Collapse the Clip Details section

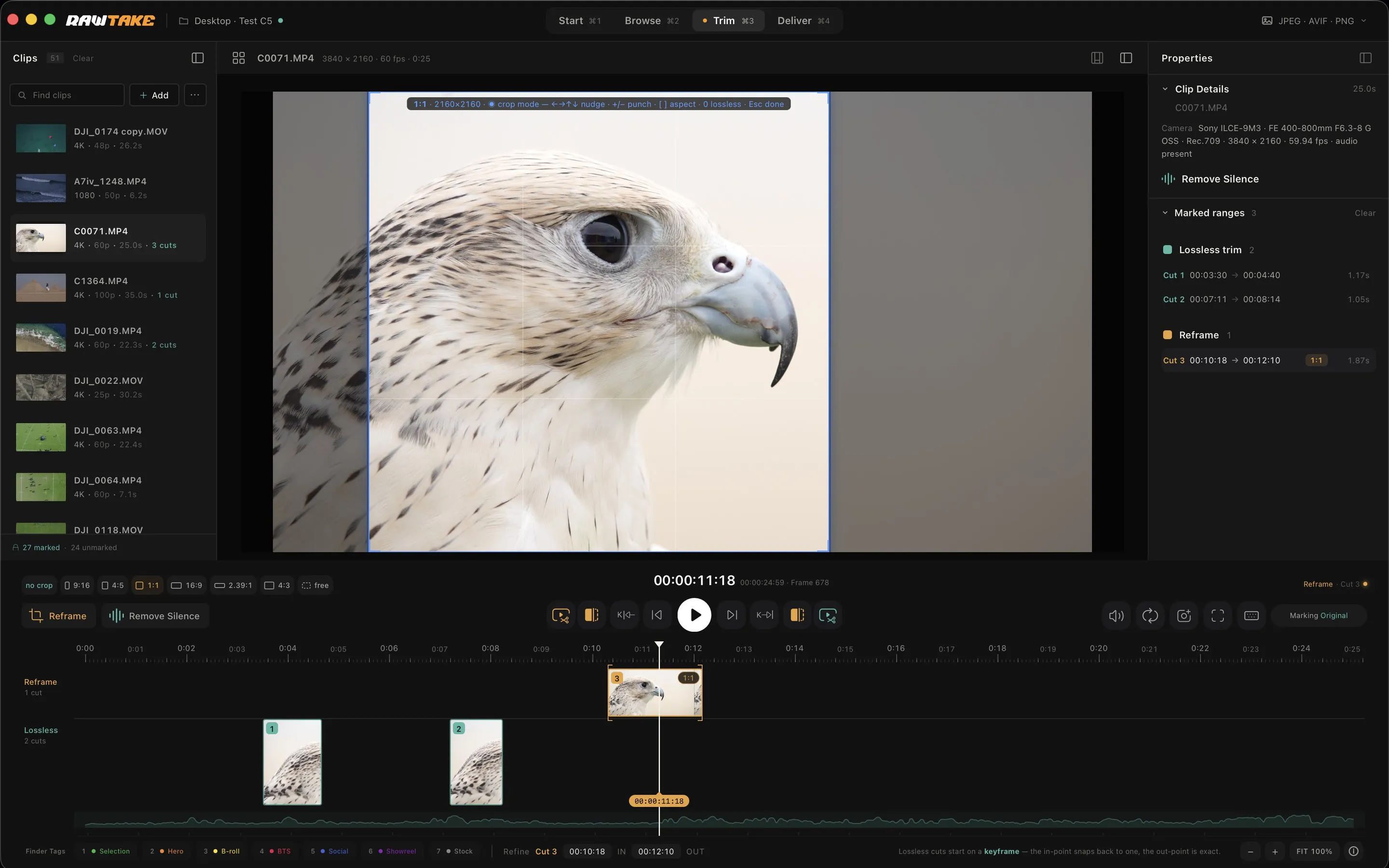point(1165,89)
